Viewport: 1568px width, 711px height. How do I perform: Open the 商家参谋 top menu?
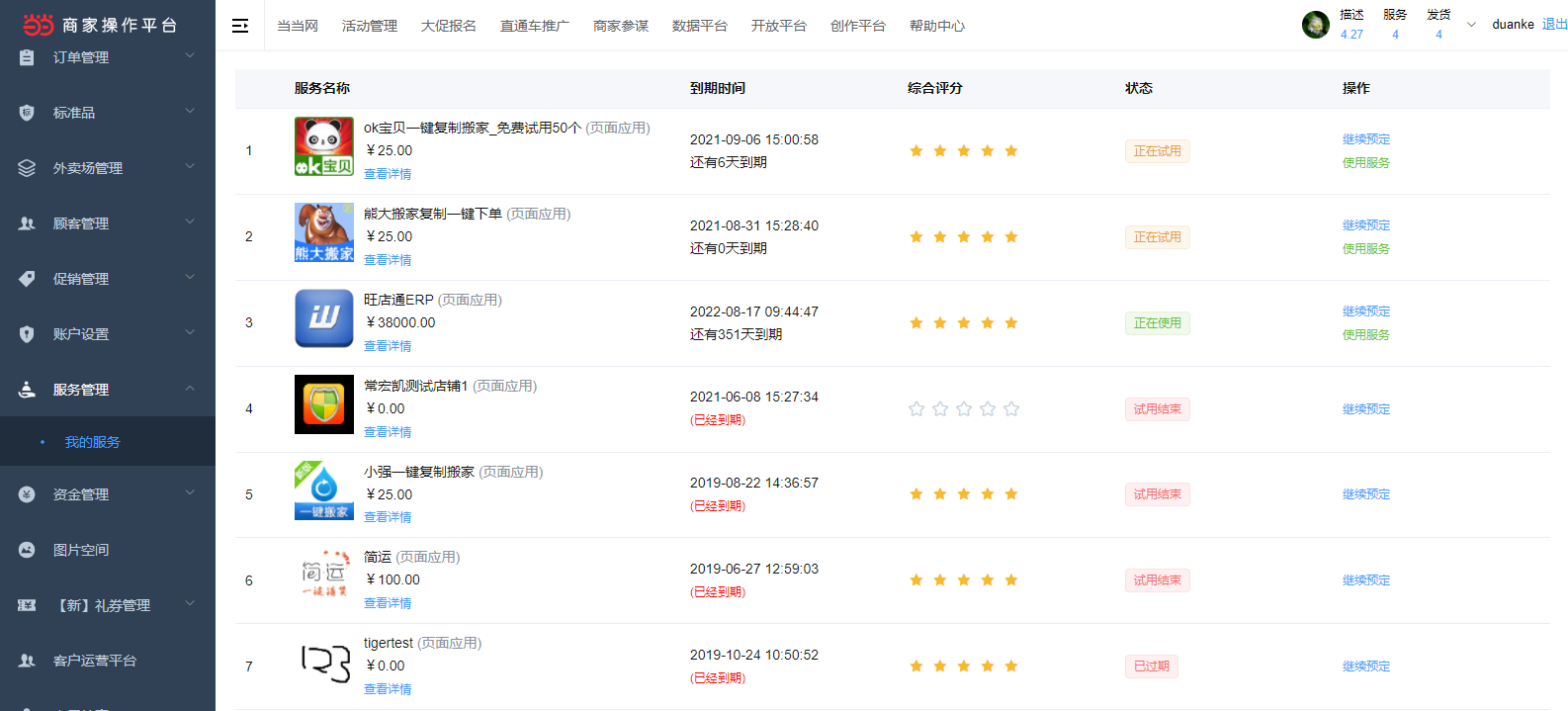[621, 26]
